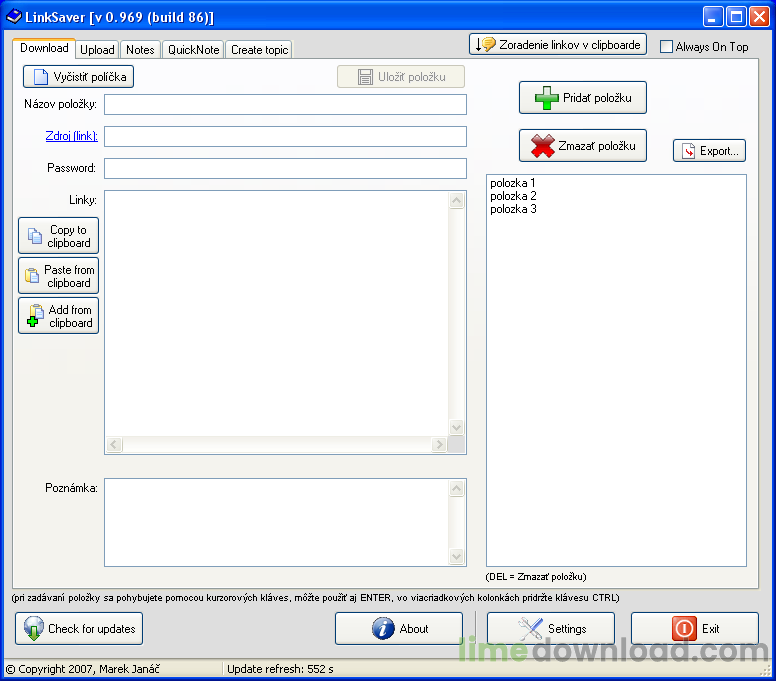Click the Linky box scroll right arrow
This screenshot has width=776, height=681.
coord(438,444)
